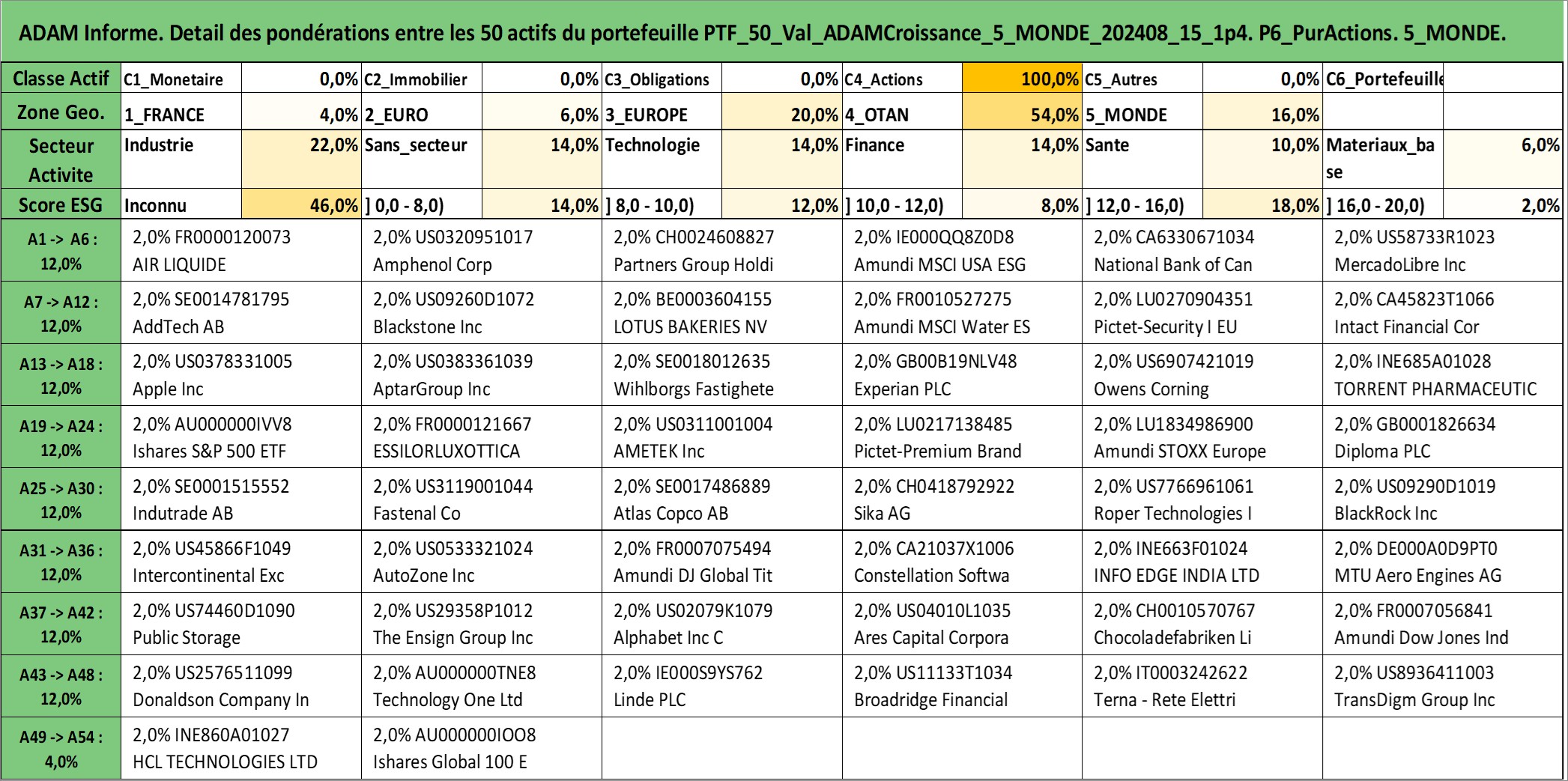Screen dimensions: 1568x781
Task: Click the Blackstone Inc cell
Action: pyautogui.click(x=482, y=313)
